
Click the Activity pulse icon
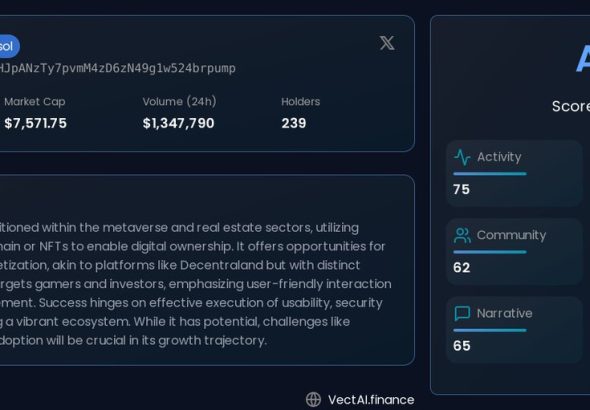[462, 157]
